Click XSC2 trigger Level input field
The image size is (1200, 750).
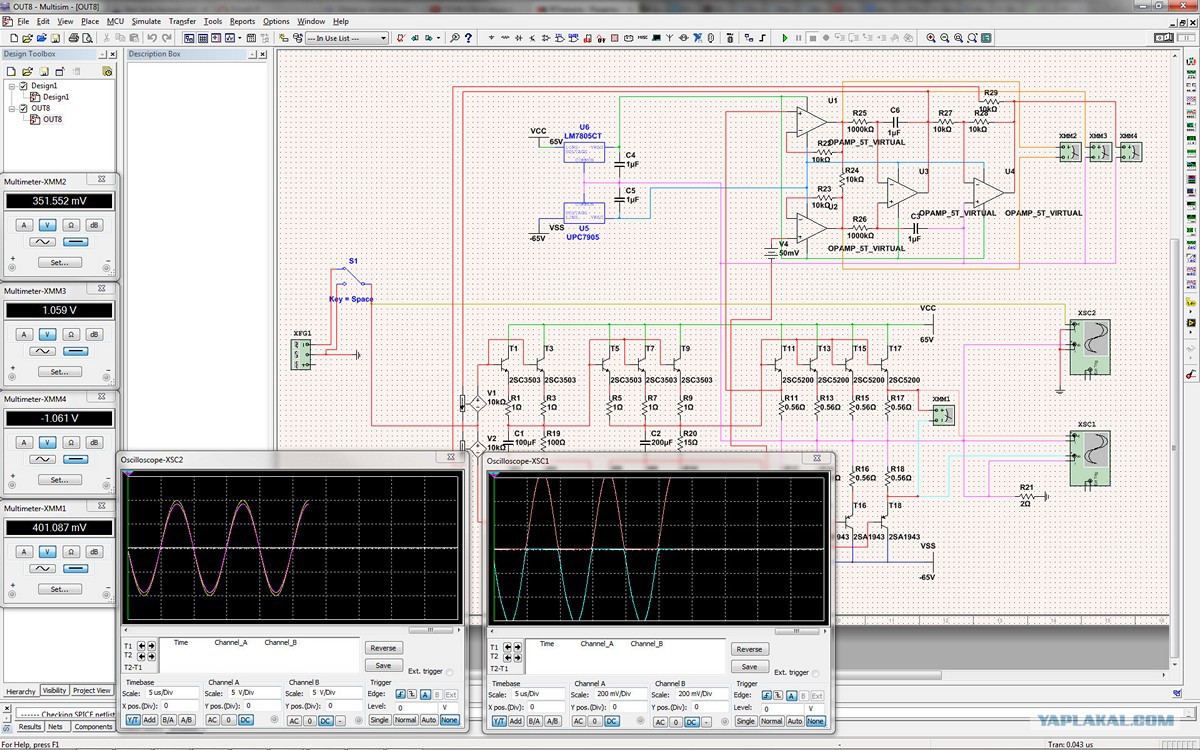pyautogui.click(x=418, y=707)
